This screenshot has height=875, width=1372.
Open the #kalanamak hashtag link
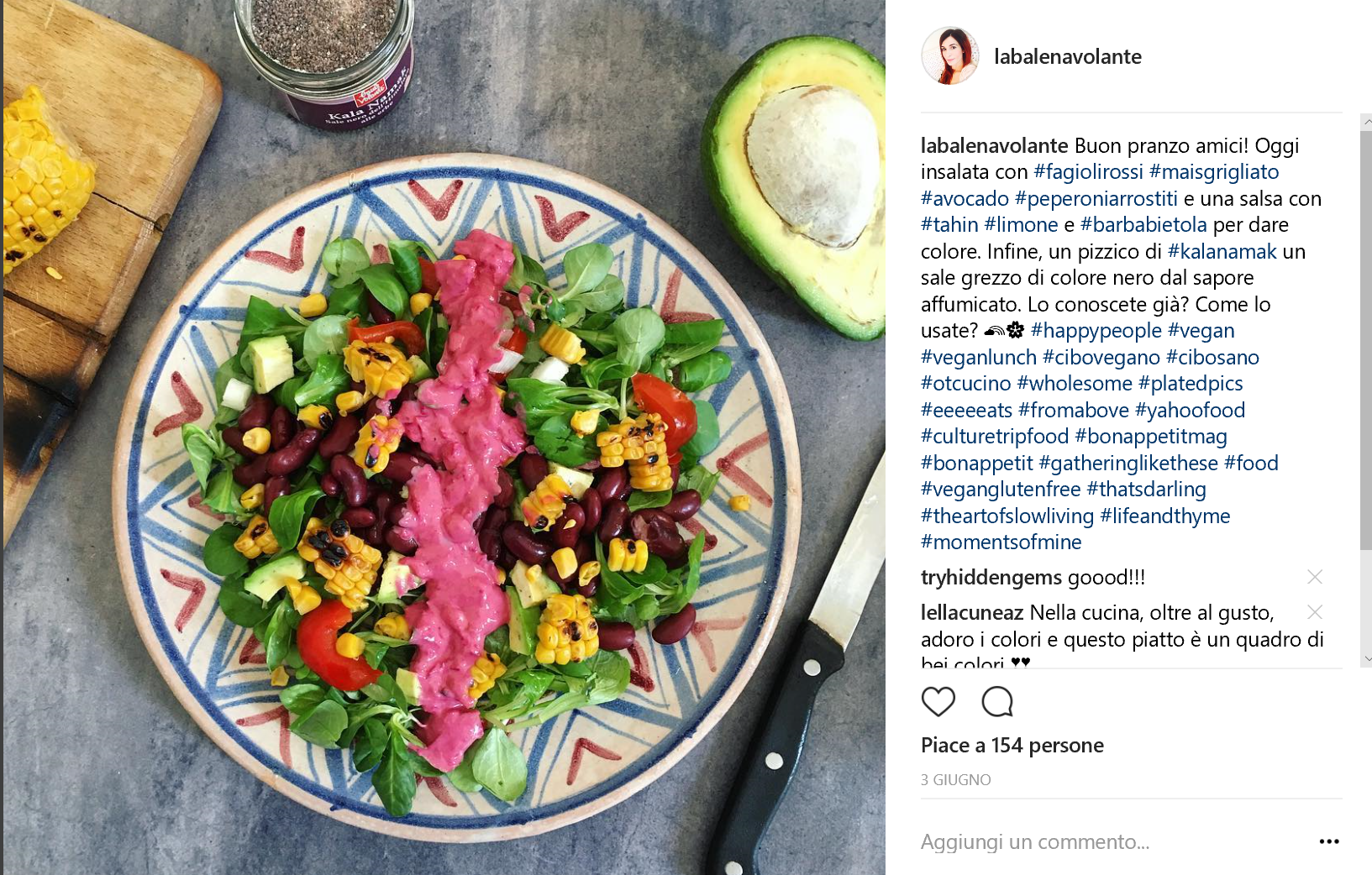pos(1222,251)
